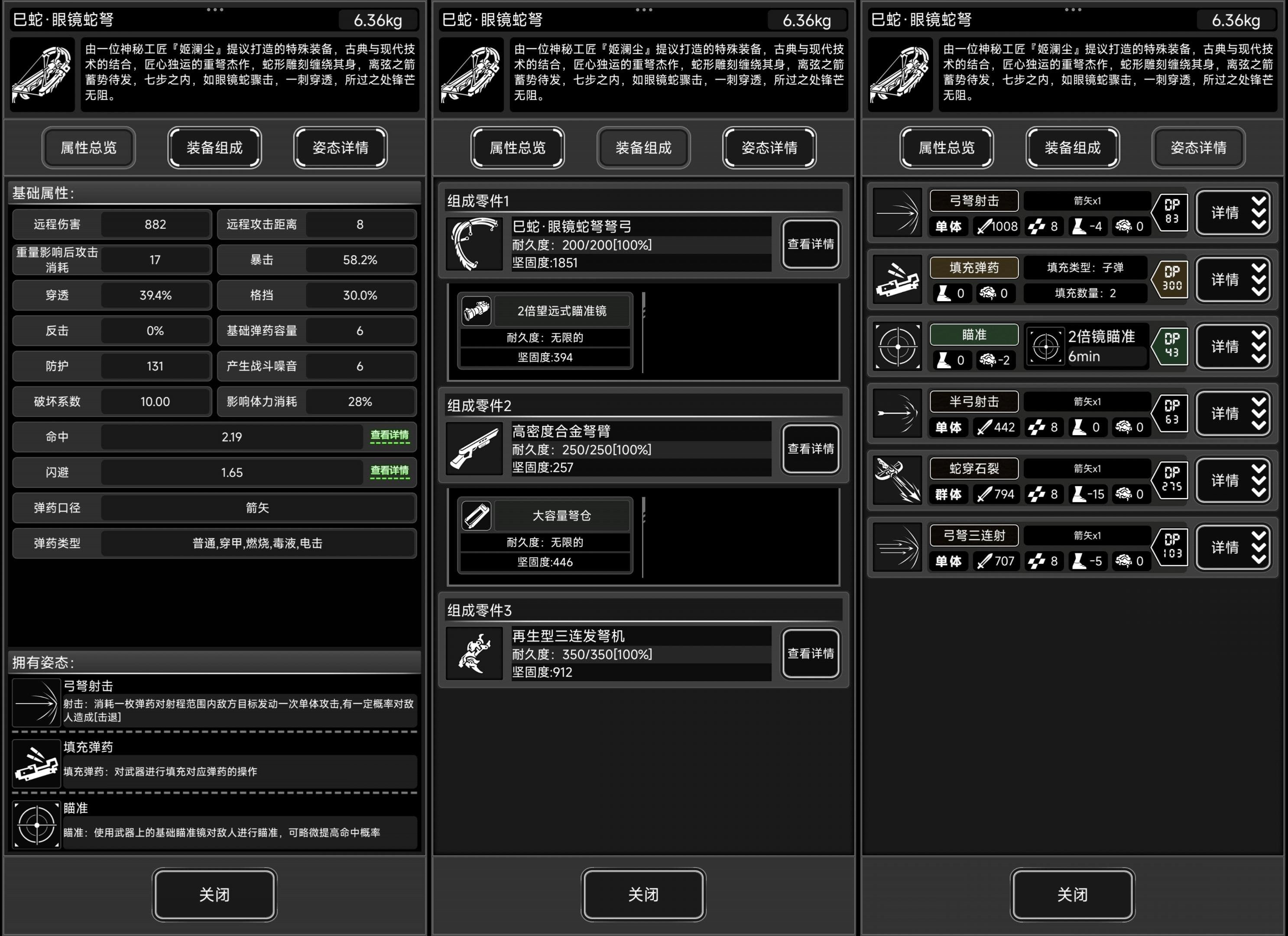Open 姿态详情 tab in middle panel
The width and height of the screenshot is (1288, 936).
769,148
